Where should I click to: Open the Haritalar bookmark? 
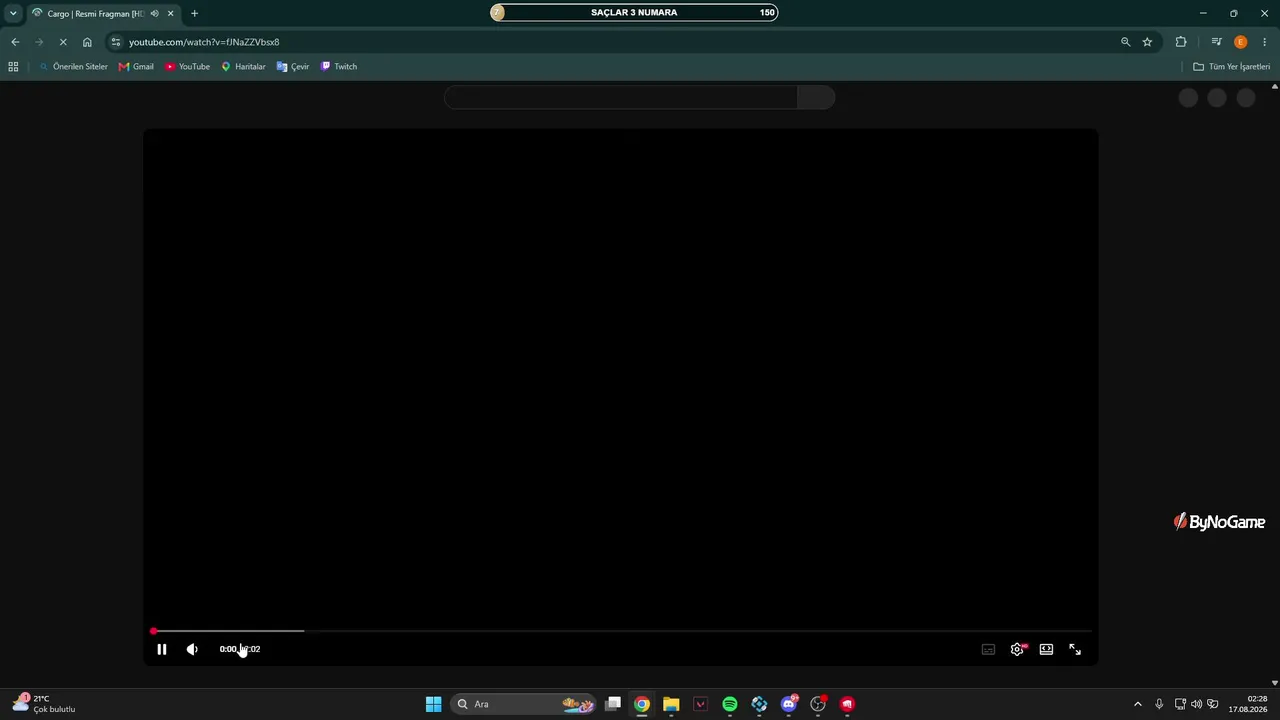coord(243,67)
